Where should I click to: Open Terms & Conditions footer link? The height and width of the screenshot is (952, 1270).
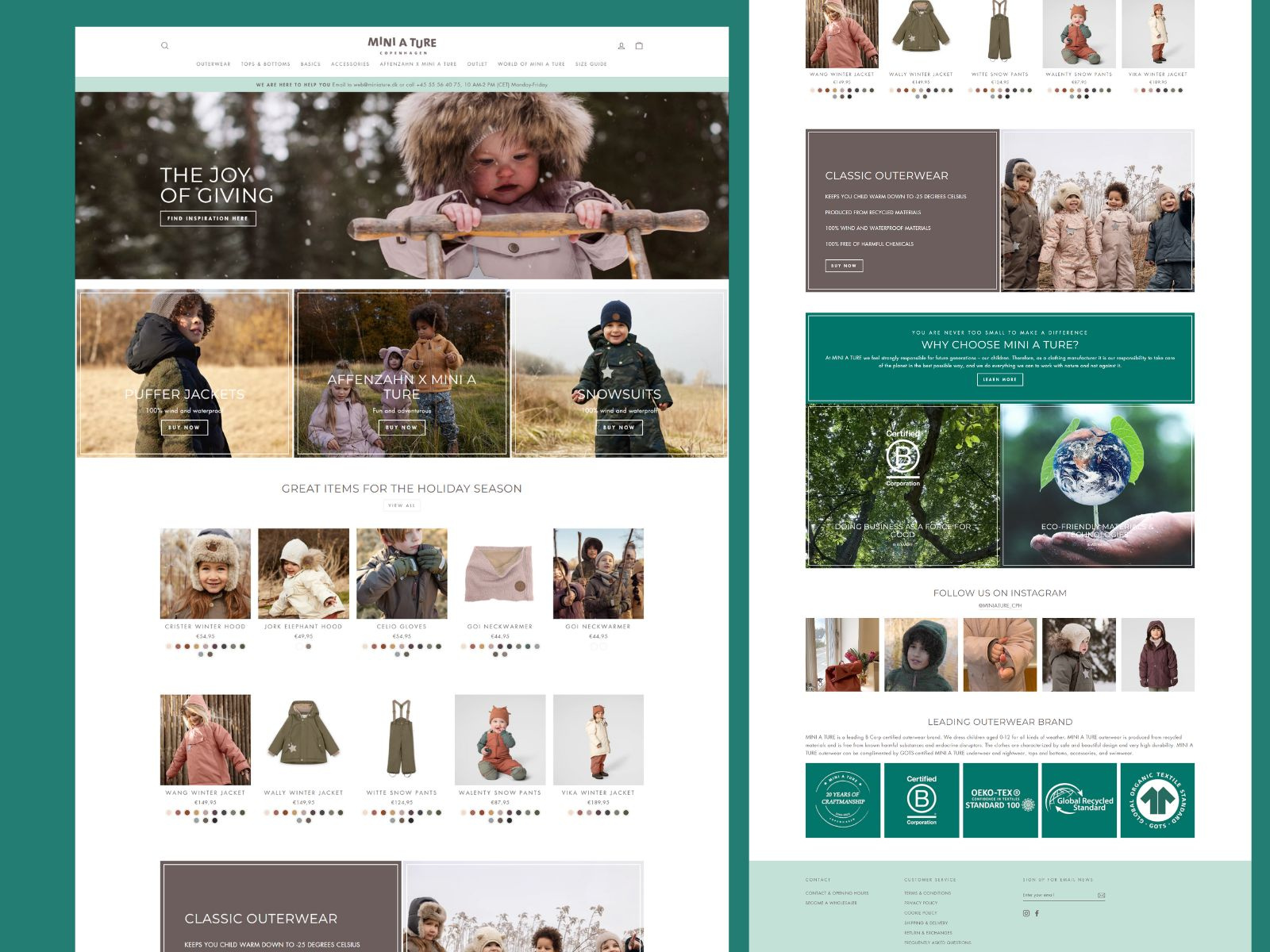(927, 893)
